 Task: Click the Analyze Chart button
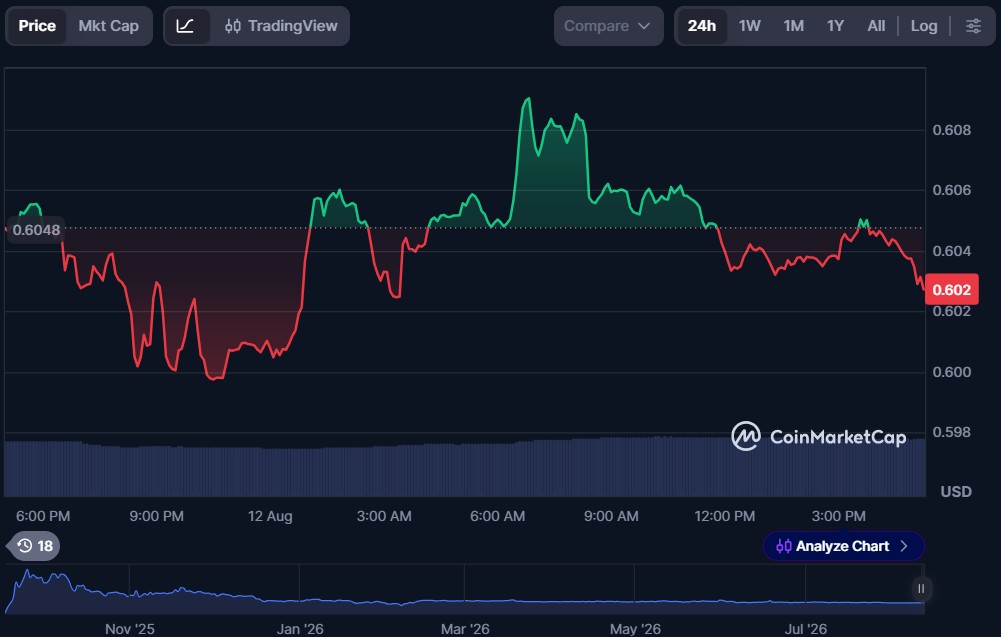(x=843, y=546)
